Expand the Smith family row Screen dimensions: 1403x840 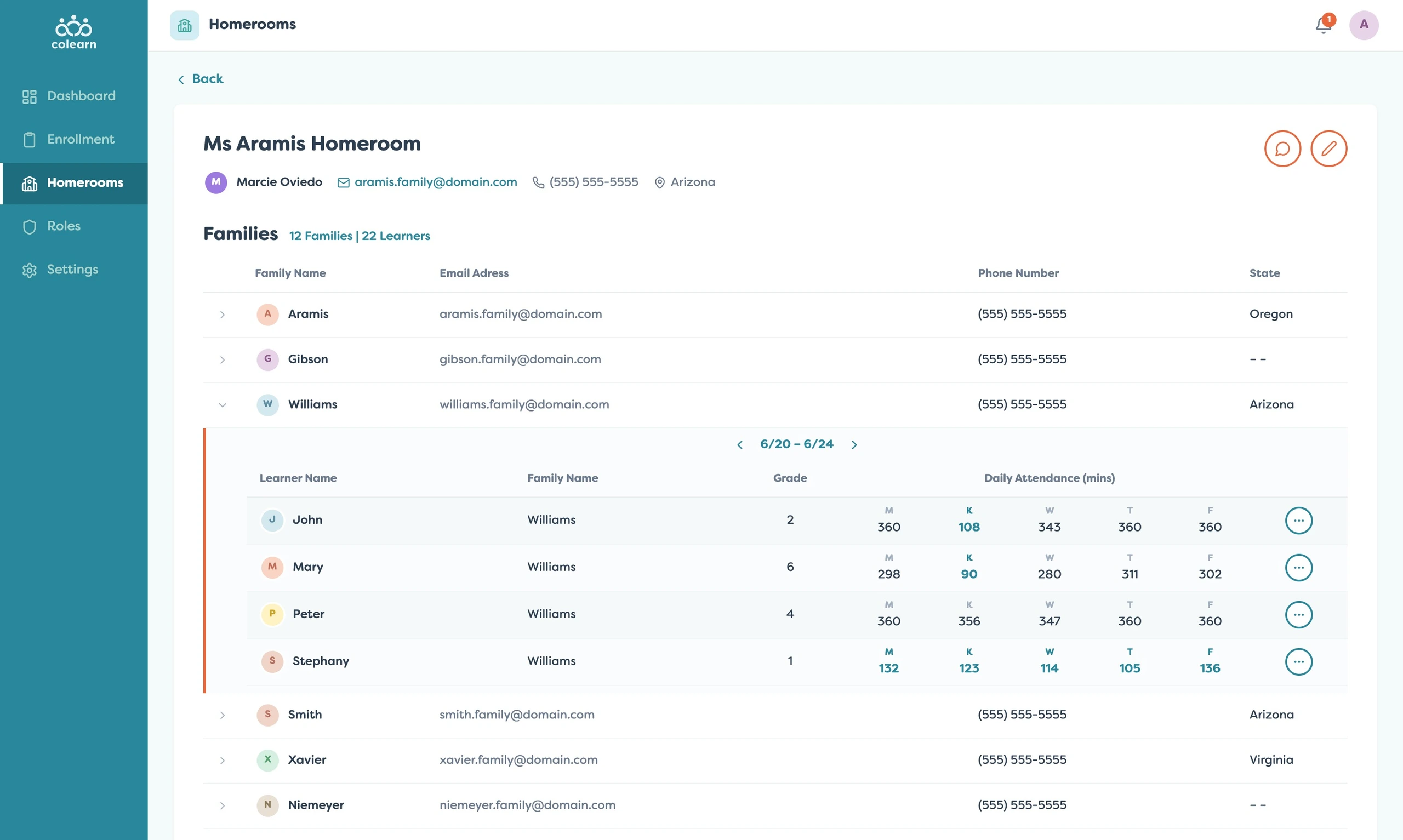223,716
